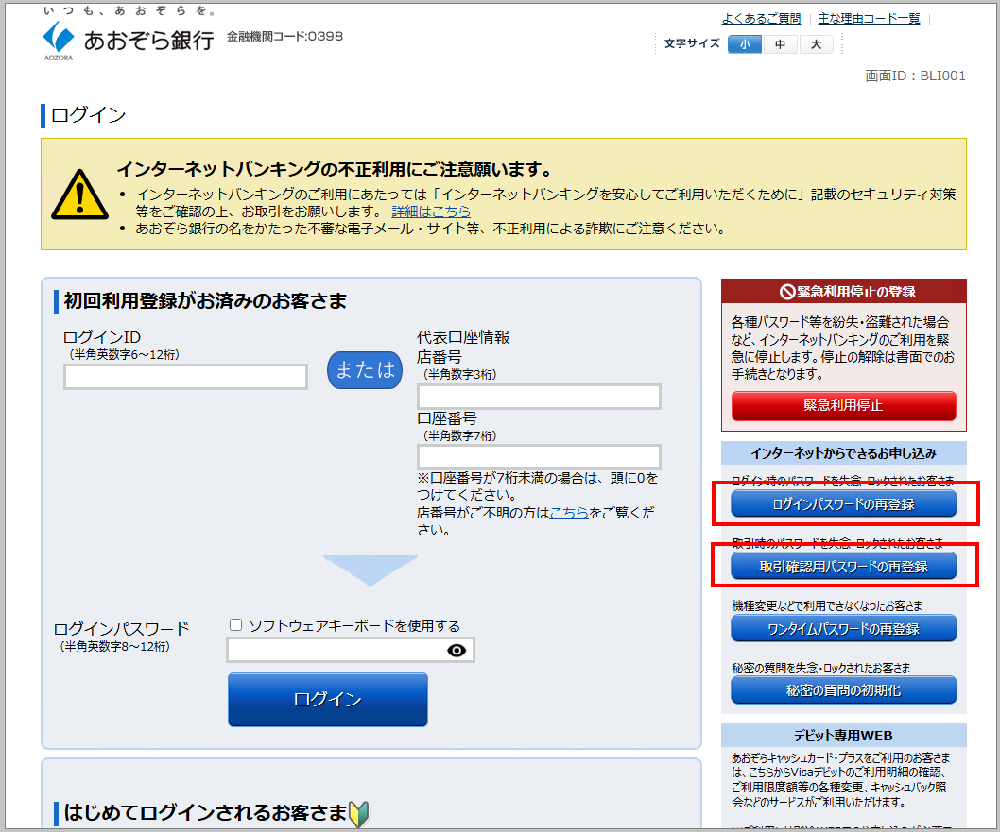Click ログインパスワードの再登録 button
Screen dimensions: 1000x832
(844, 504)
